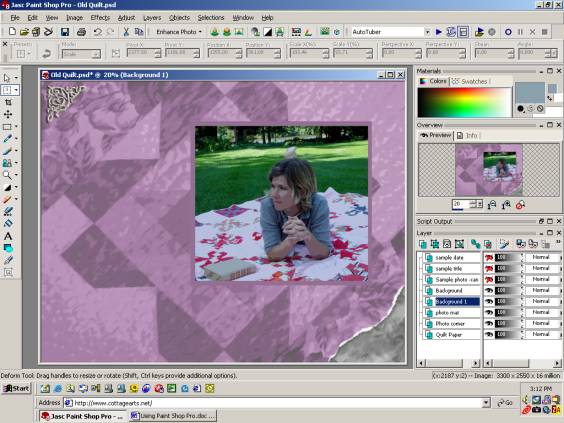Select the Flood Fill tool
The height and width of the screenshot is (423, 564).
tap(8, 224)
